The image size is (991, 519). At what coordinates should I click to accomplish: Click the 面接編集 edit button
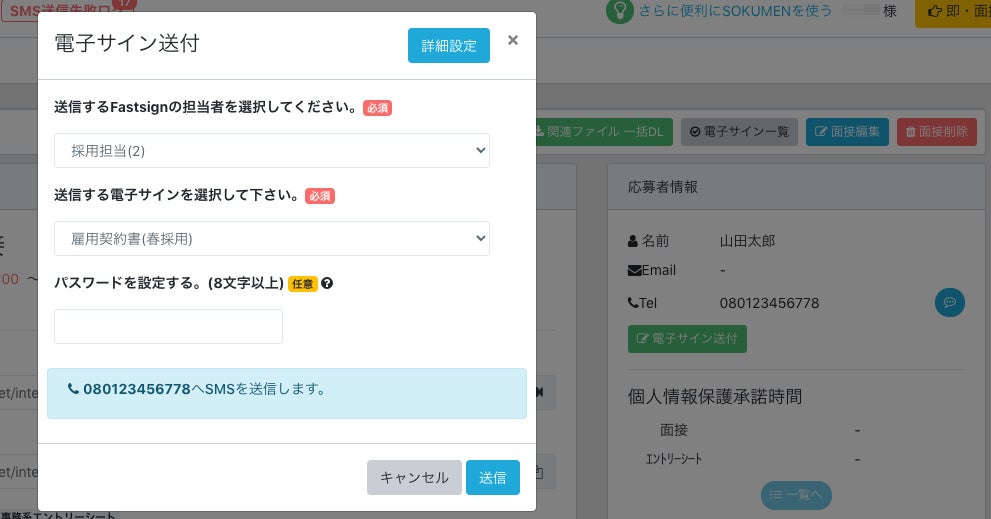point(847,131)
